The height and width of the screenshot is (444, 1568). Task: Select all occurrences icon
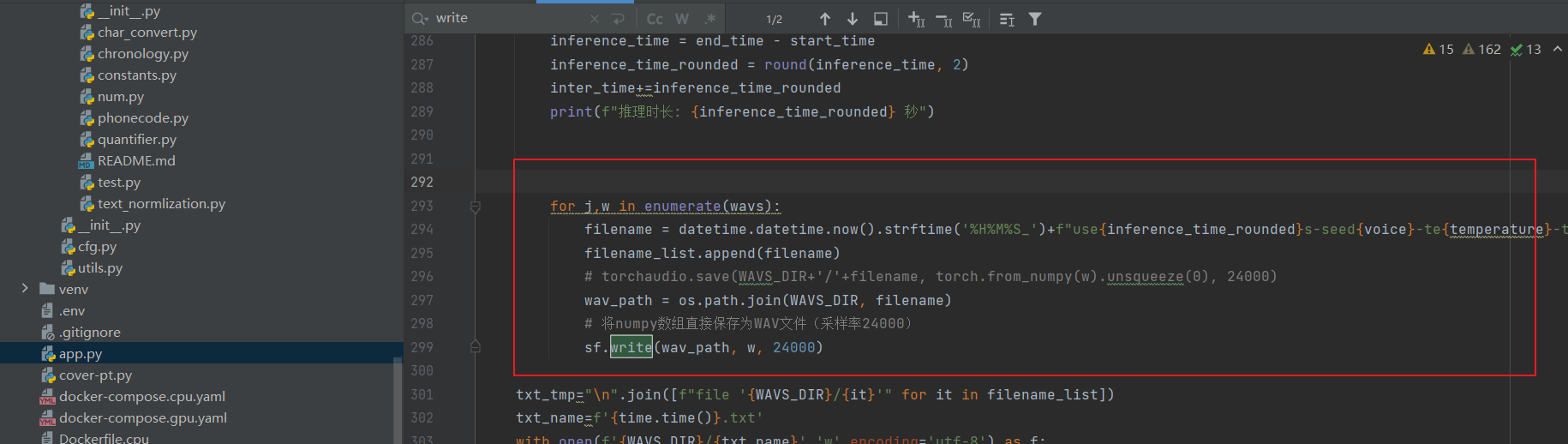click(x=971, y=19)
